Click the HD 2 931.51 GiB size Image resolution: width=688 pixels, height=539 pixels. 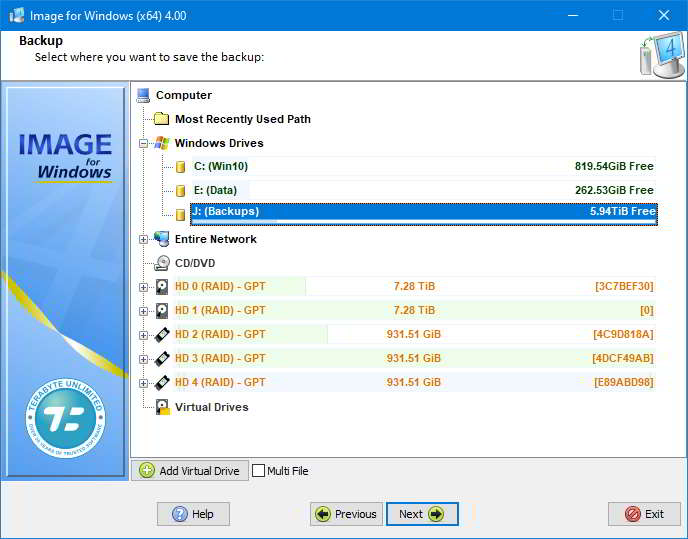(413, 334)
